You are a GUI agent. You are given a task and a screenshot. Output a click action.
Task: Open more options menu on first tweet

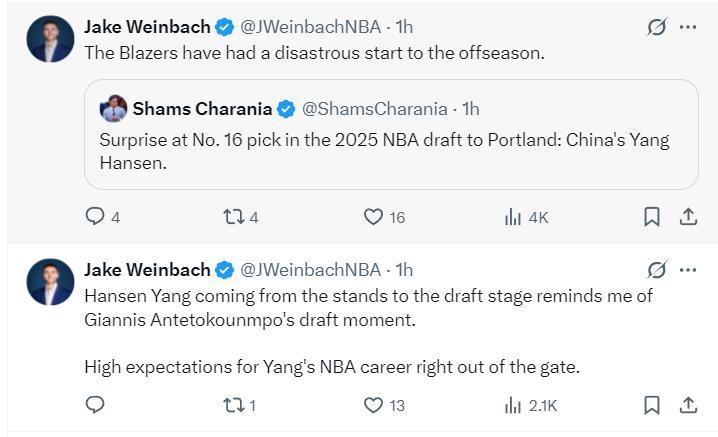click(x=688, y=27)
